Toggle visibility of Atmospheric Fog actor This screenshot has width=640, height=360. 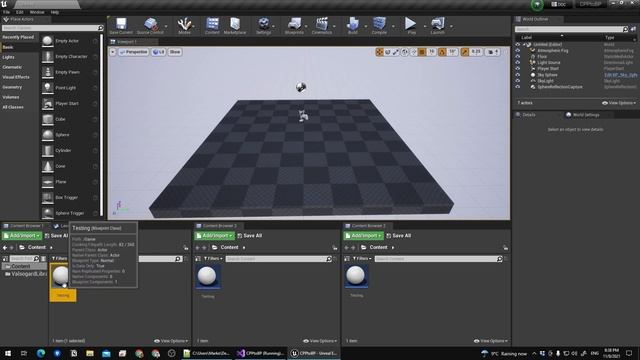518,51
